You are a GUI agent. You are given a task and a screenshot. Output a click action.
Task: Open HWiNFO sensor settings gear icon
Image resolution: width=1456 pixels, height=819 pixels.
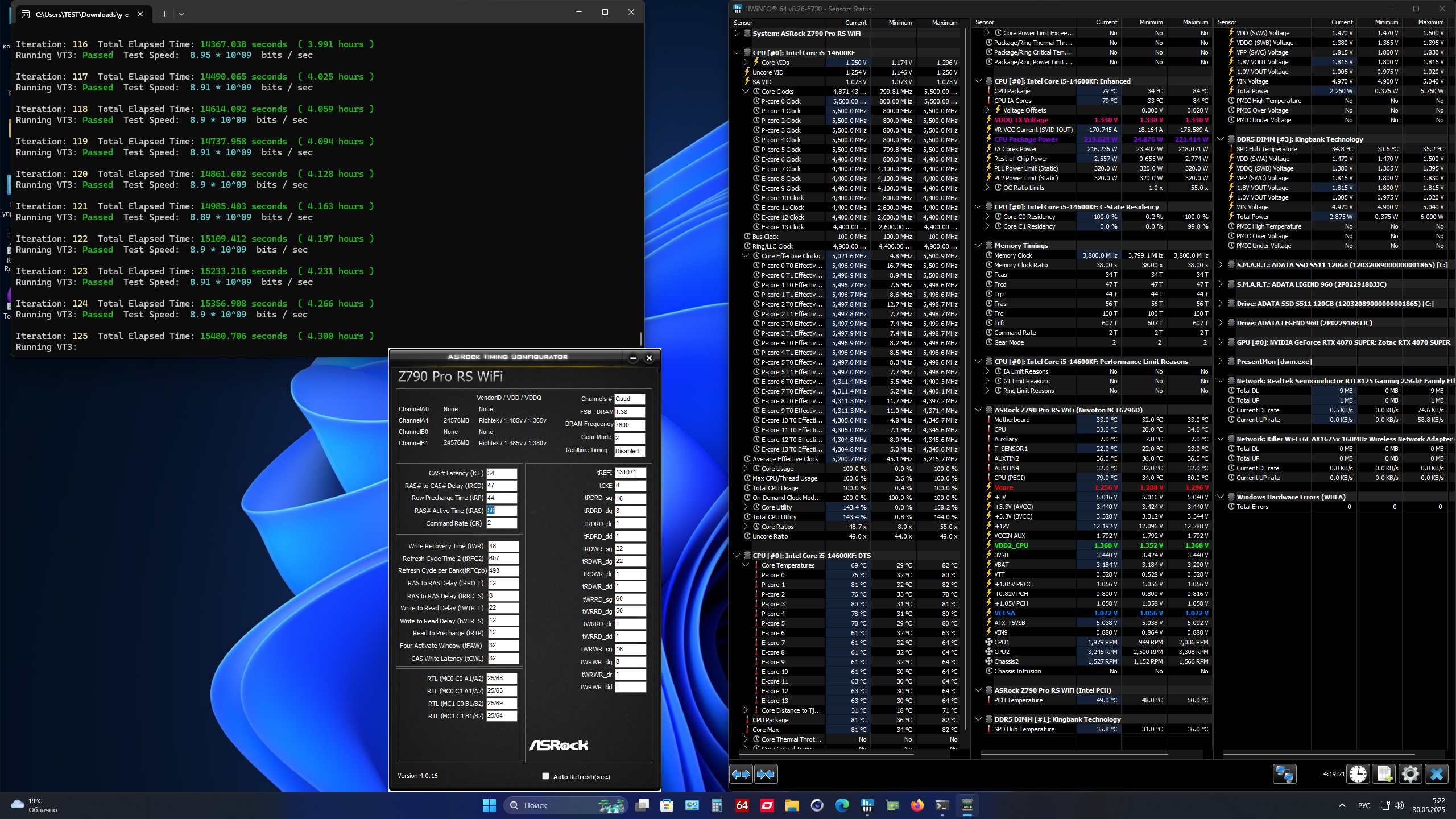coord(1410,774)
